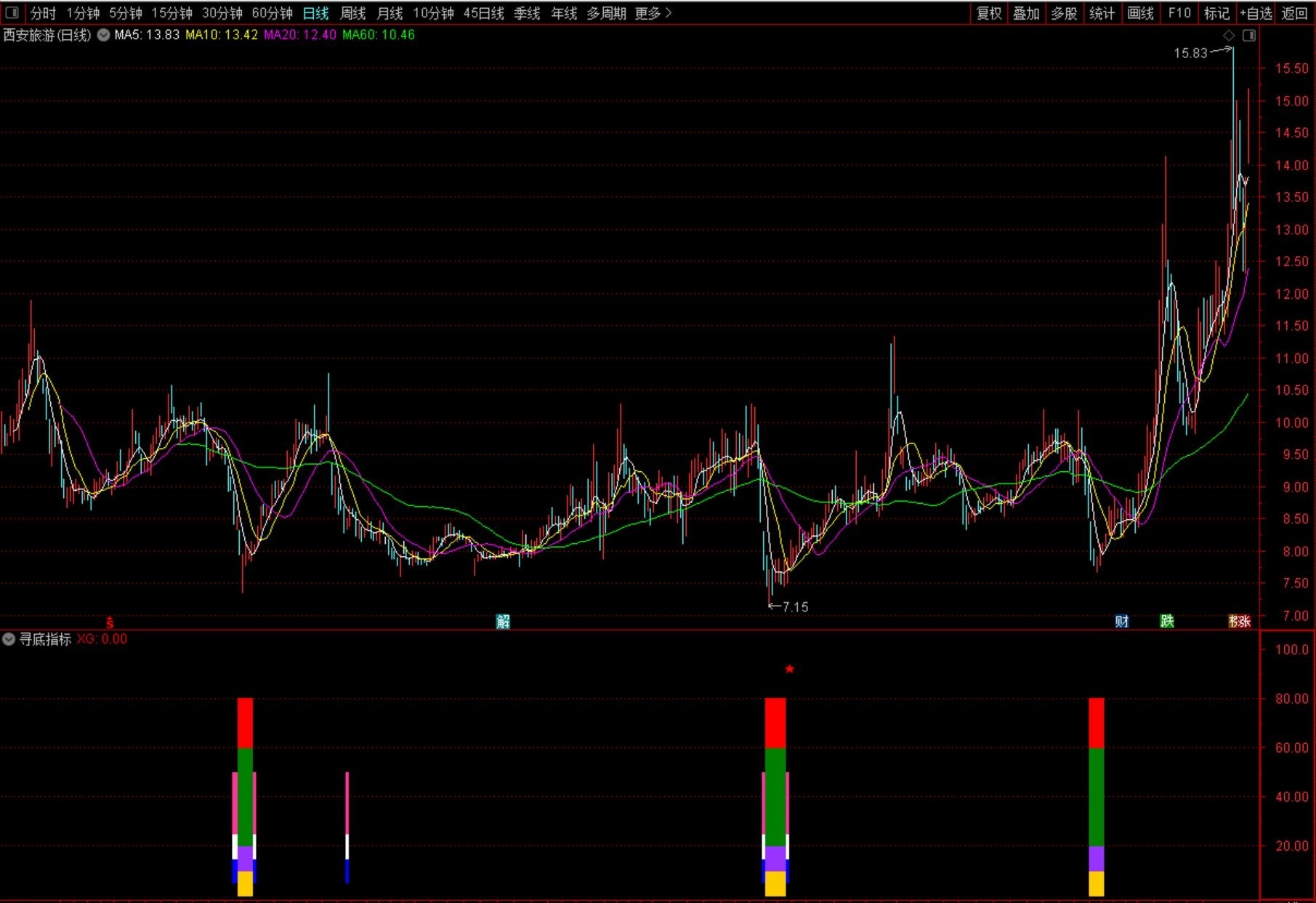Toggle the 叠加 overlay option

coord(1027,13)
